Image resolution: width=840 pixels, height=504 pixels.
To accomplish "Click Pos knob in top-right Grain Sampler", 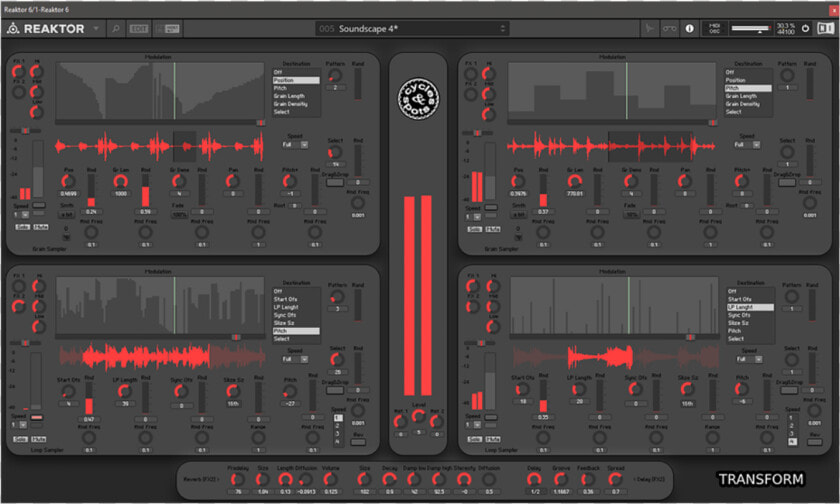I will coord(518,182).
